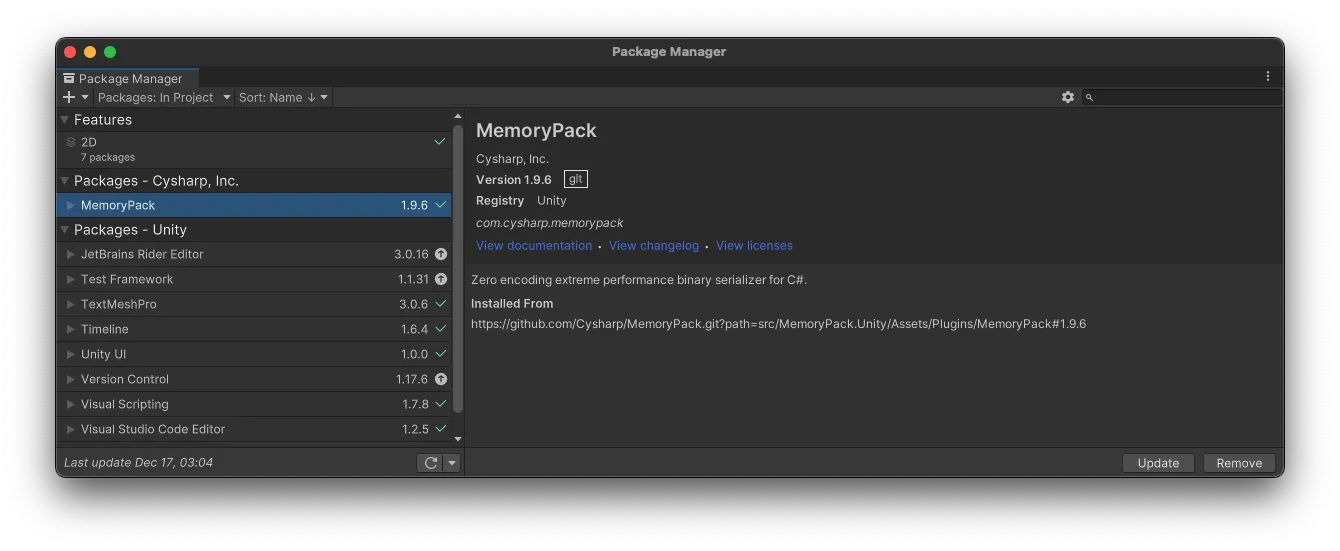
Task: Select the Package Manager tab
Action: pos(128,78)
